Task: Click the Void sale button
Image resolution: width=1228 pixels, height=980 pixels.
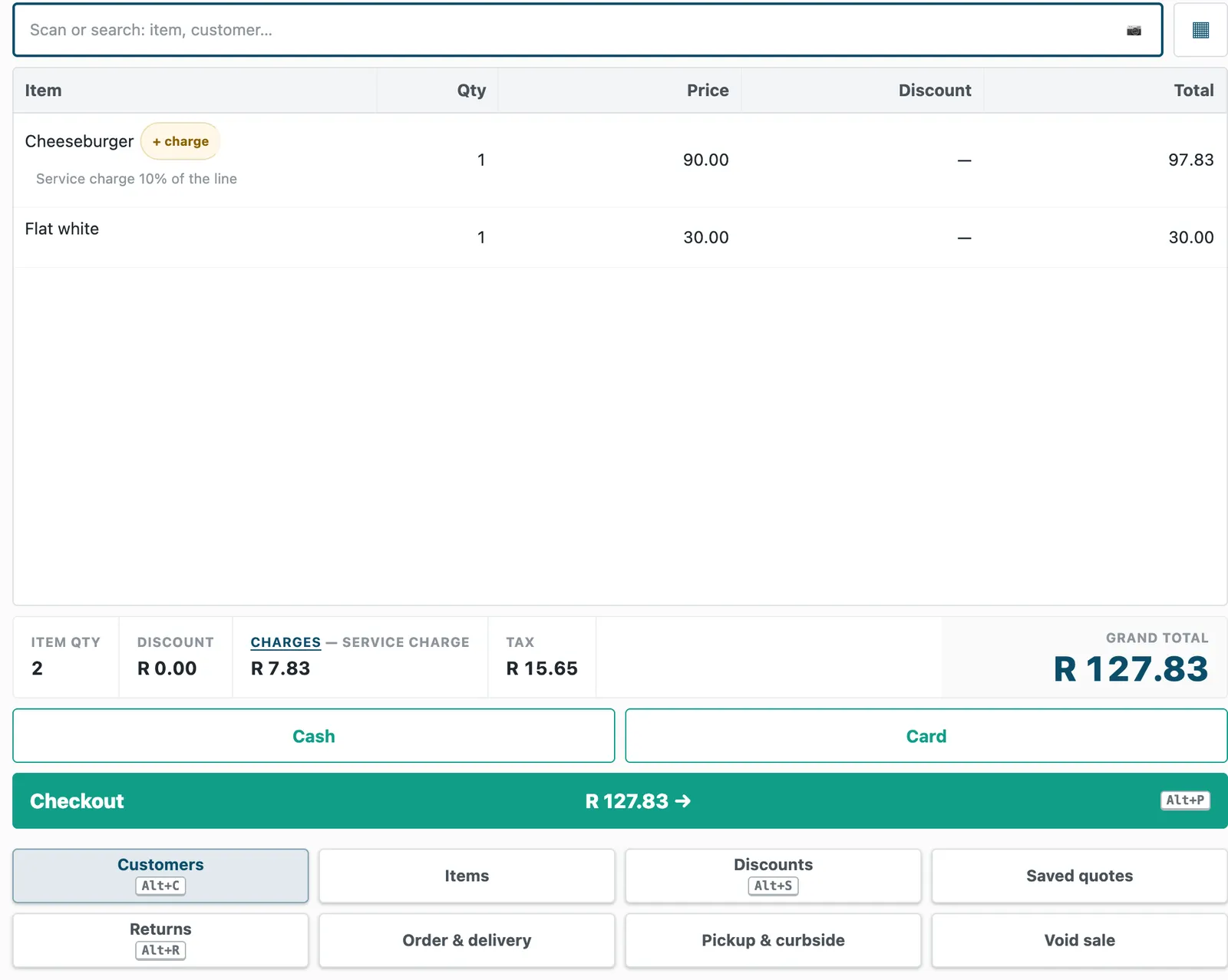Action: click(1079, 940)
